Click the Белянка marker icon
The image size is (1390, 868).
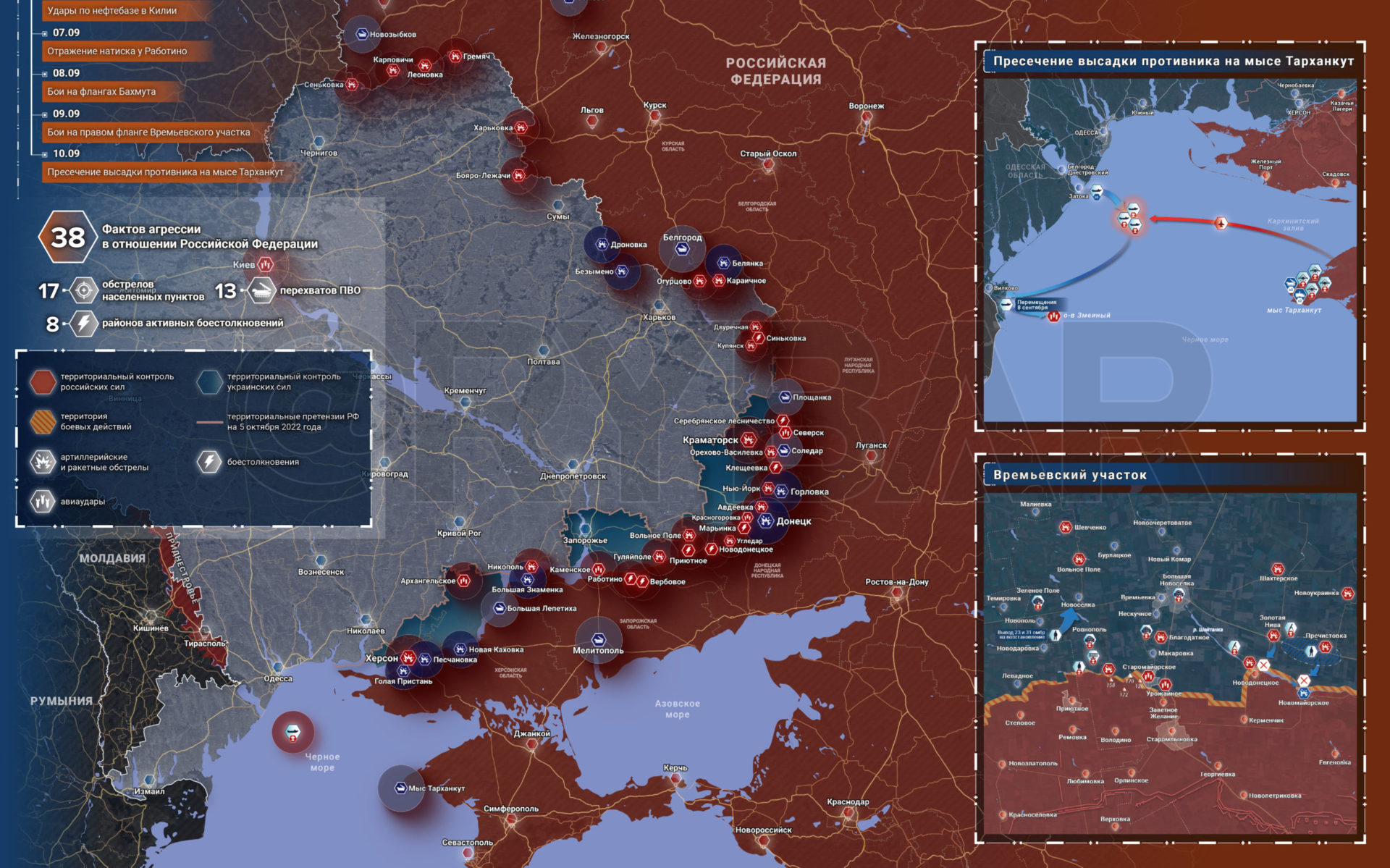(x=723, y=263)
